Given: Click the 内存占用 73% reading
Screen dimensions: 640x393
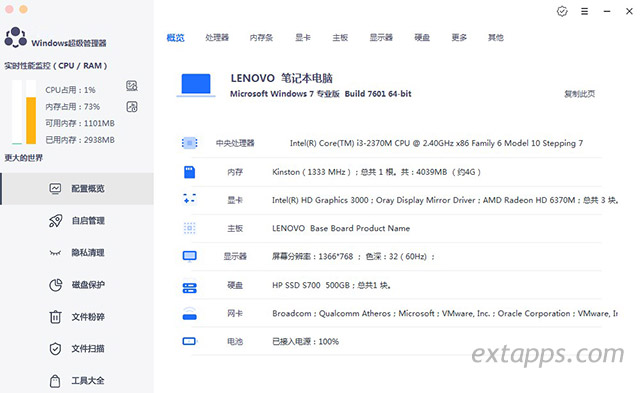Looking at the screenshot, I should pyautogui.click(x=73, y=107).
